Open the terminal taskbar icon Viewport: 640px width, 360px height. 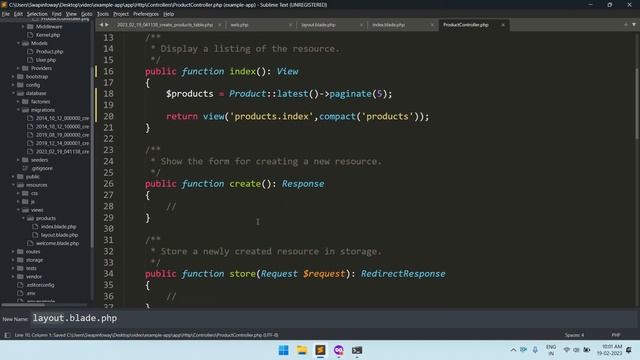(357, 350)
